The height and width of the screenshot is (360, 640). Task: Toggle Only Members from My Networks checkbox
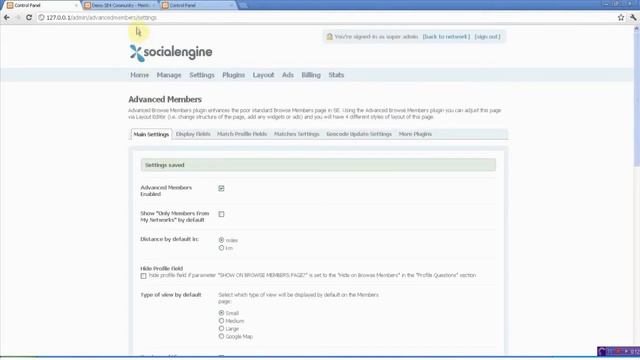(x=221, y=214)
